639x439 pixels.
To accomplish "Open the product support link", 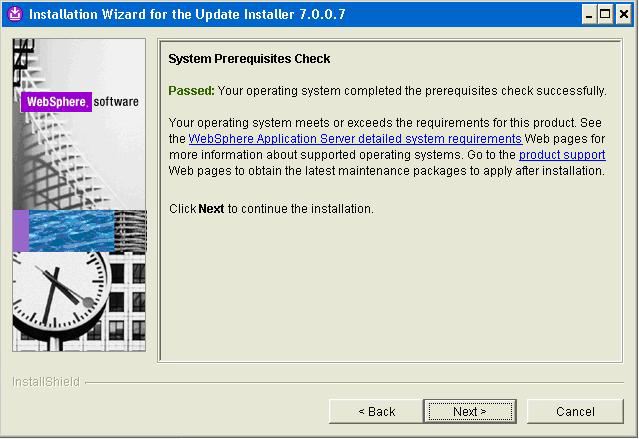I will 562,155.
